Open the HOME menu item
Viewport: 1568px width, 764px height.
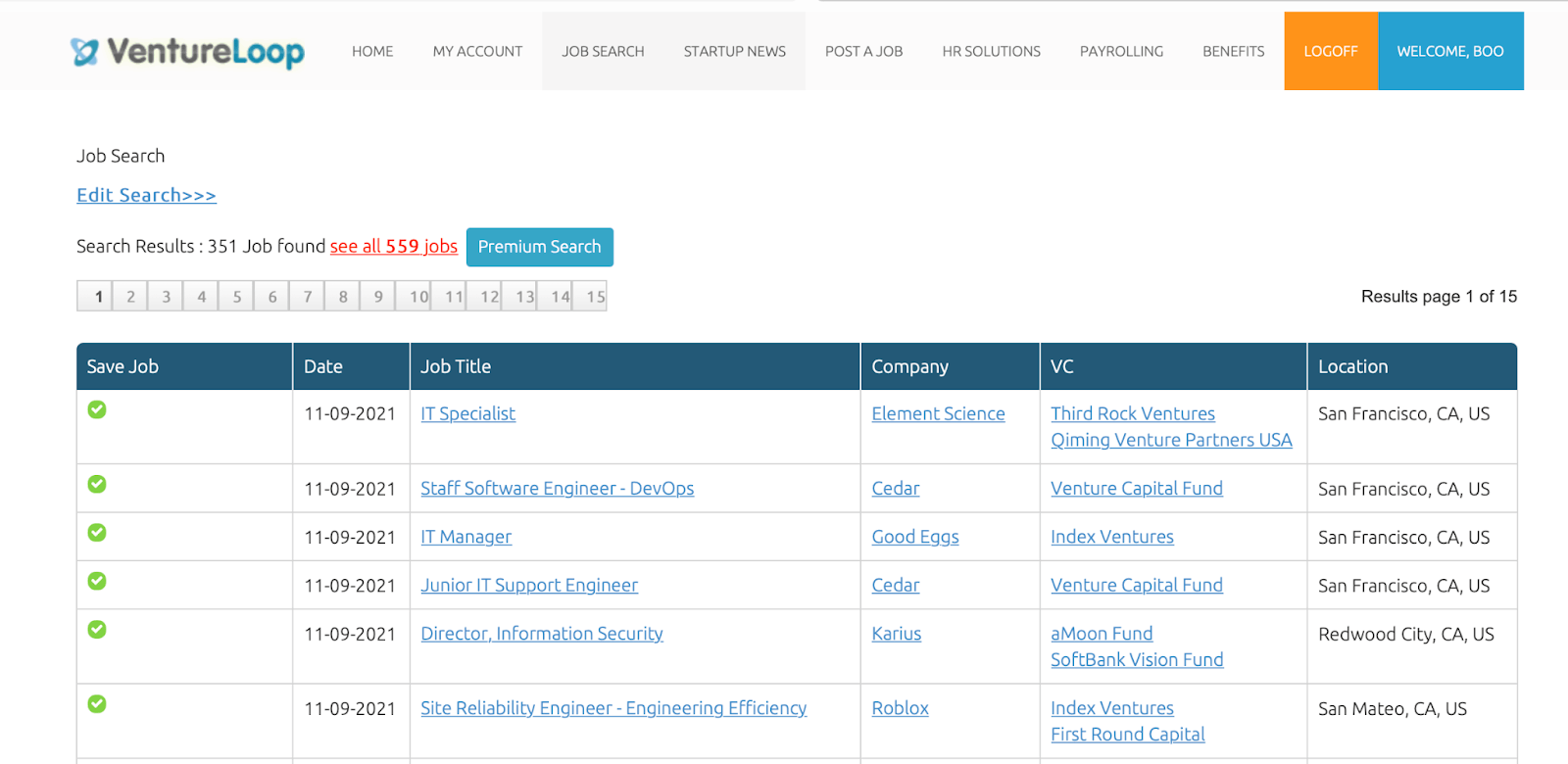pyautogui.click(x=372, y=51)
